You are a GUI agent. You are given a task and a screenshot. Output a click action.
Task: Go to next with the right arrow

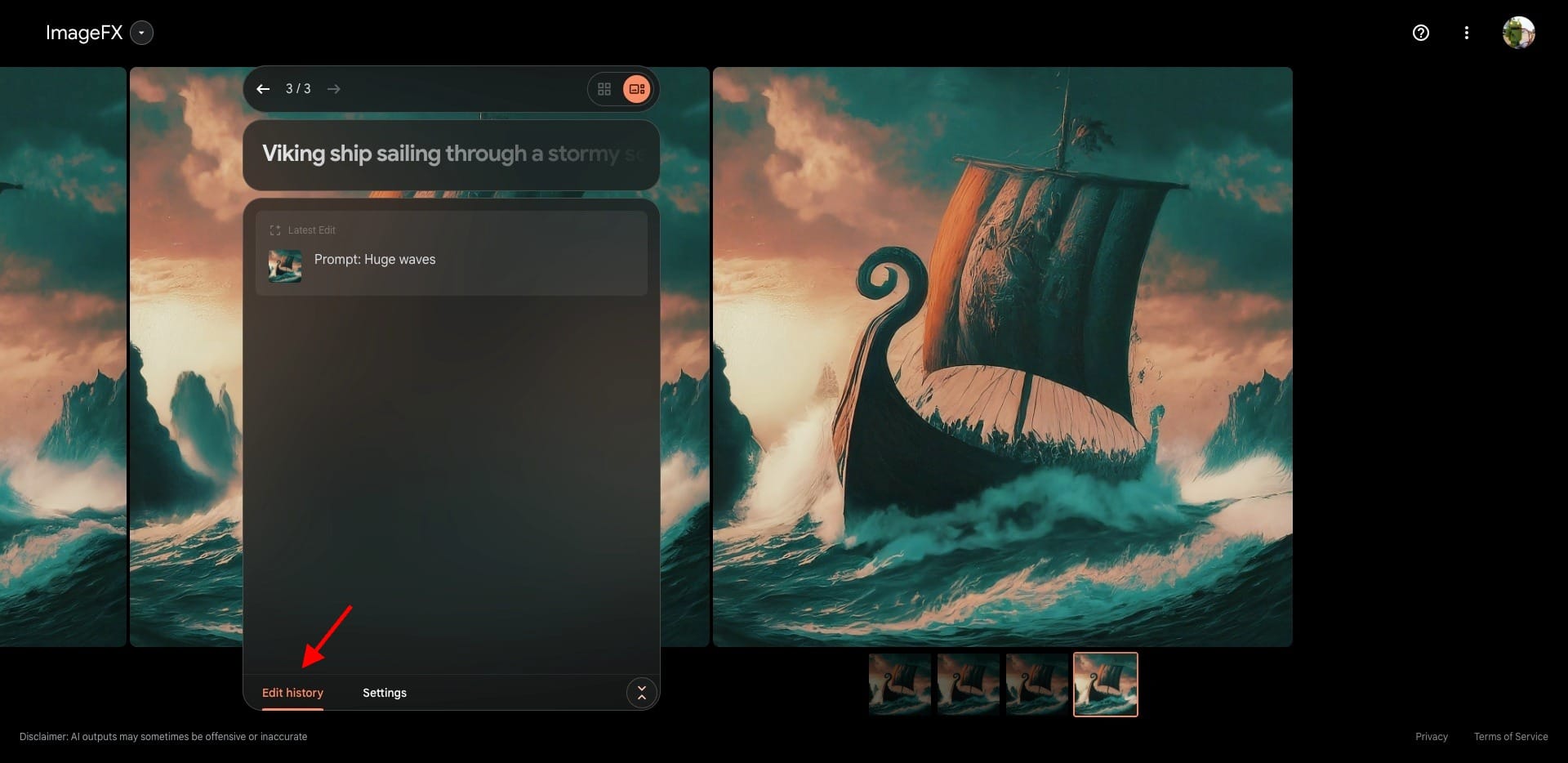(x=334, y=89)
